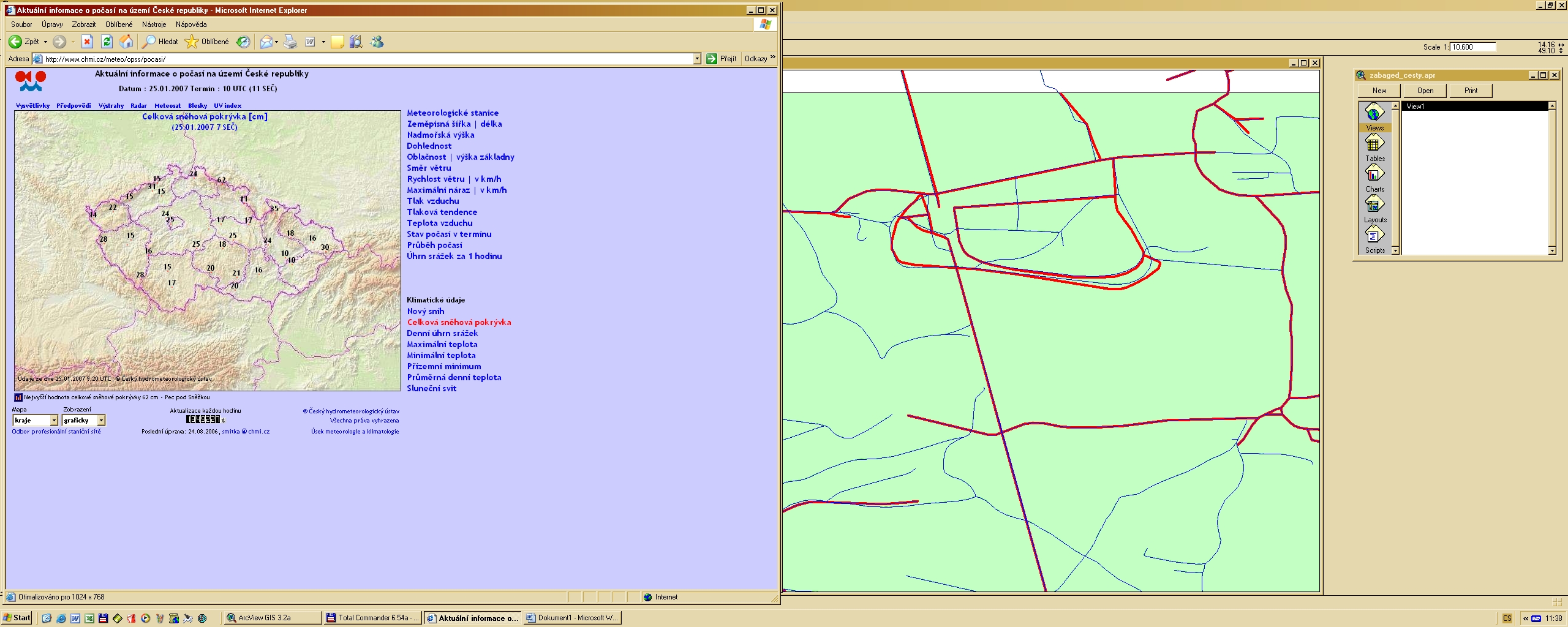Viewport: 1568px width, 627px height.
Task: Open the Nápověda menu
Action: click(191, 24)
